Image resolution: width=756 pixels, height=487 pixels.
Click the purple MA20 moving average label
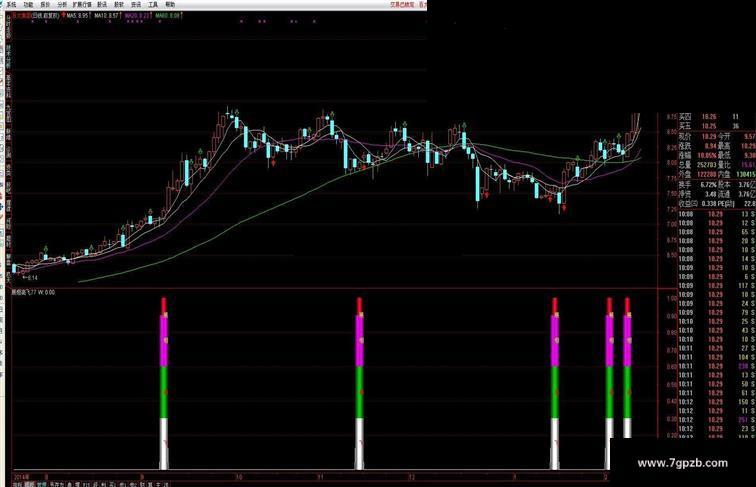click(x=137, y=15)
